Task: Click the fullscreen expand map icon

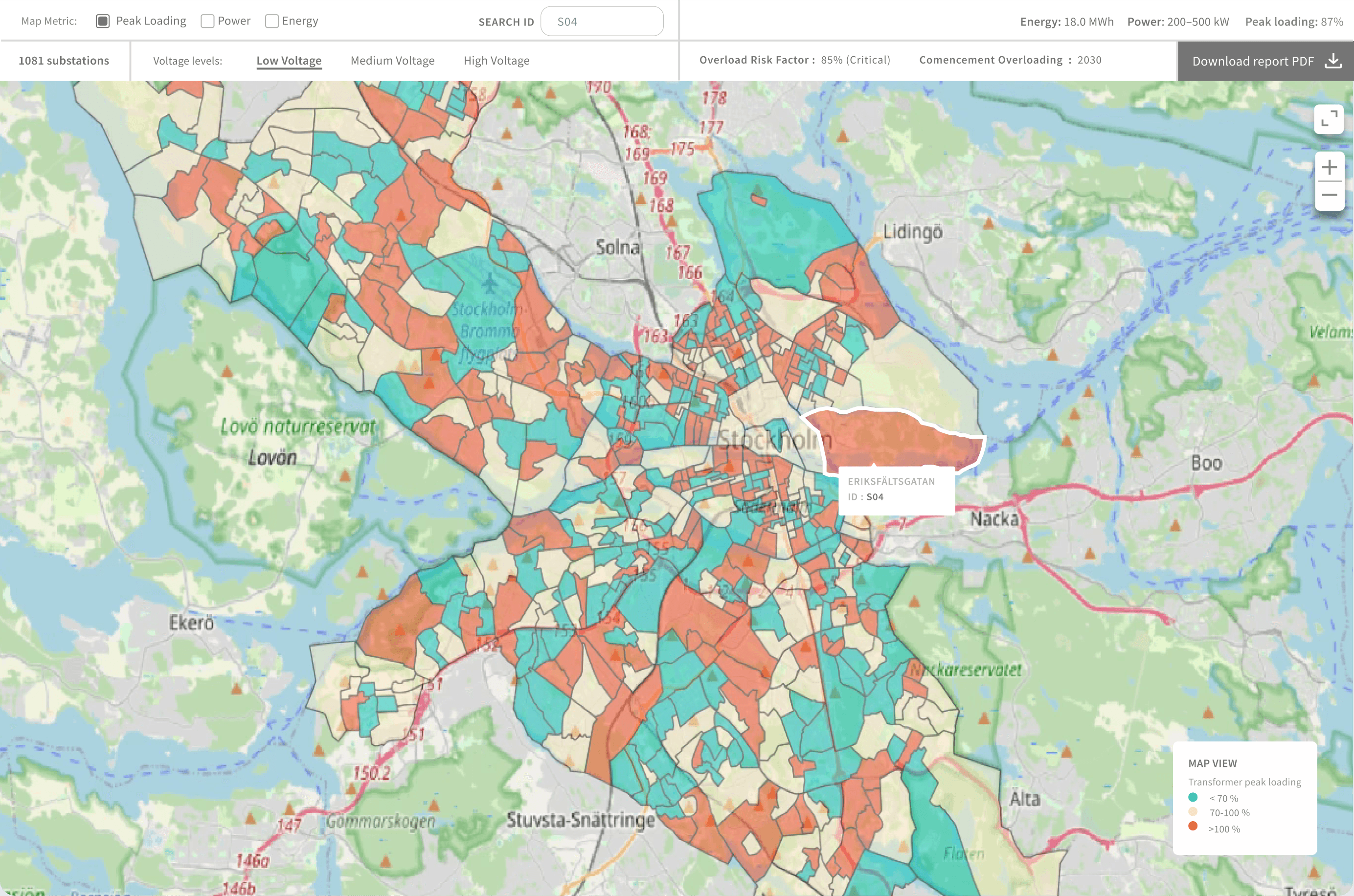Action: point(1329,119)
